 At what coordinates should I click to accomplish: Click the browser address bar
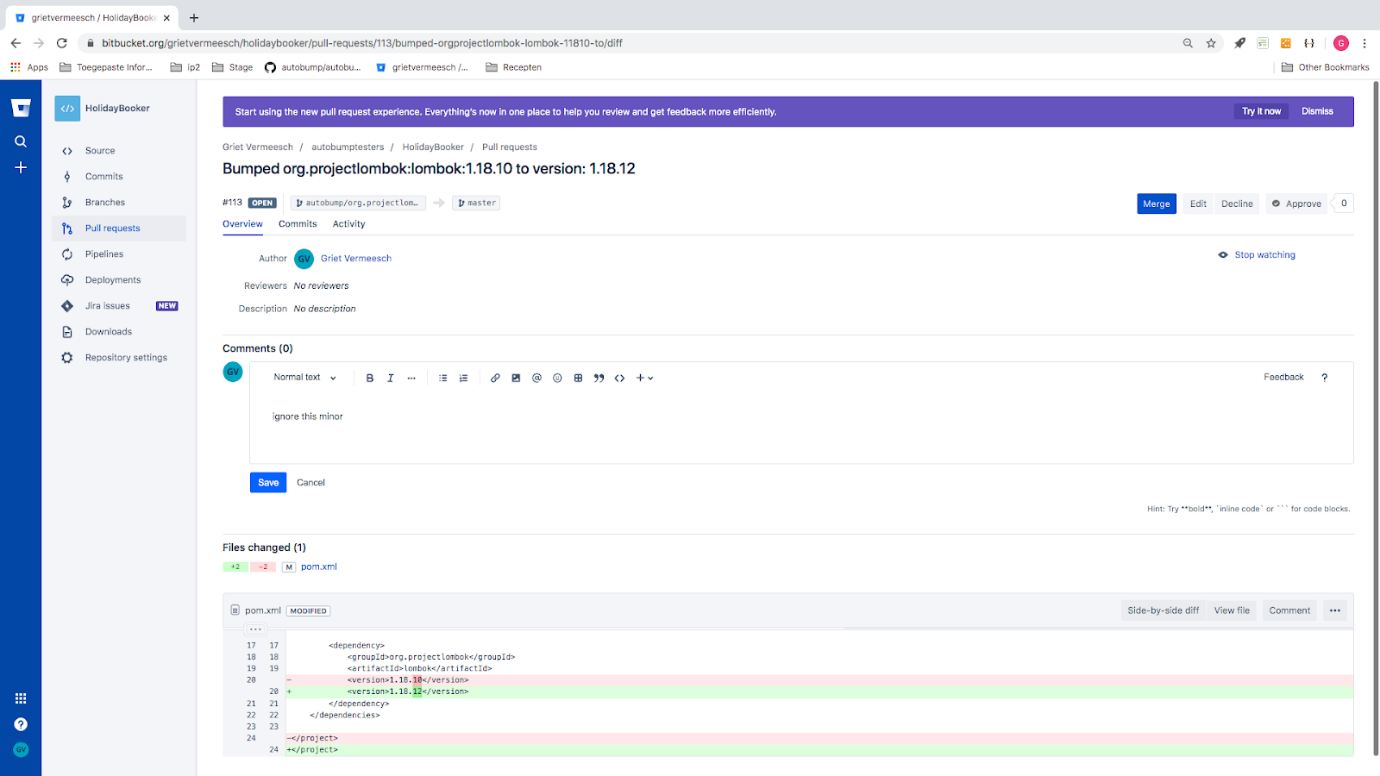tap(630, 43)
